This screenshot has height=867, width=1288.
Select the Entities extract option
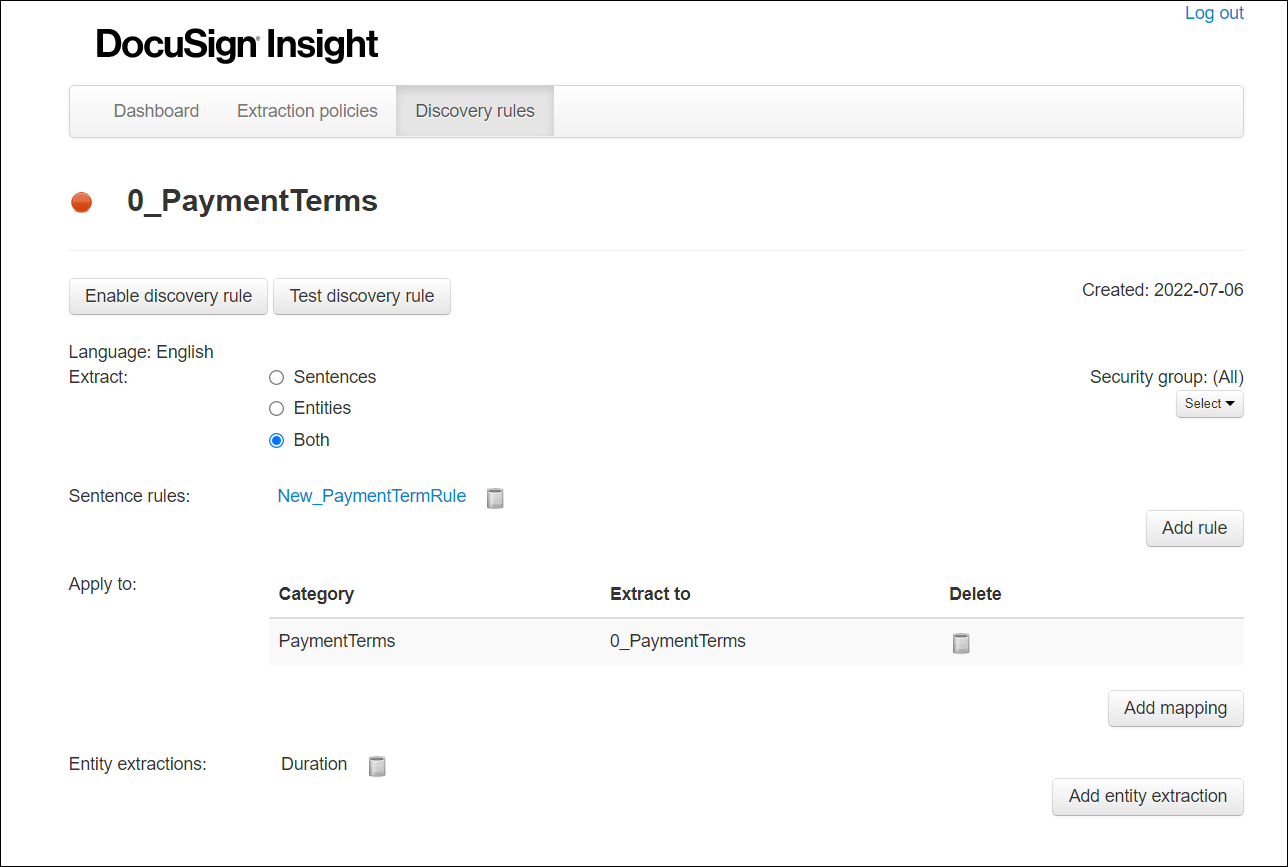click(276, 408)
